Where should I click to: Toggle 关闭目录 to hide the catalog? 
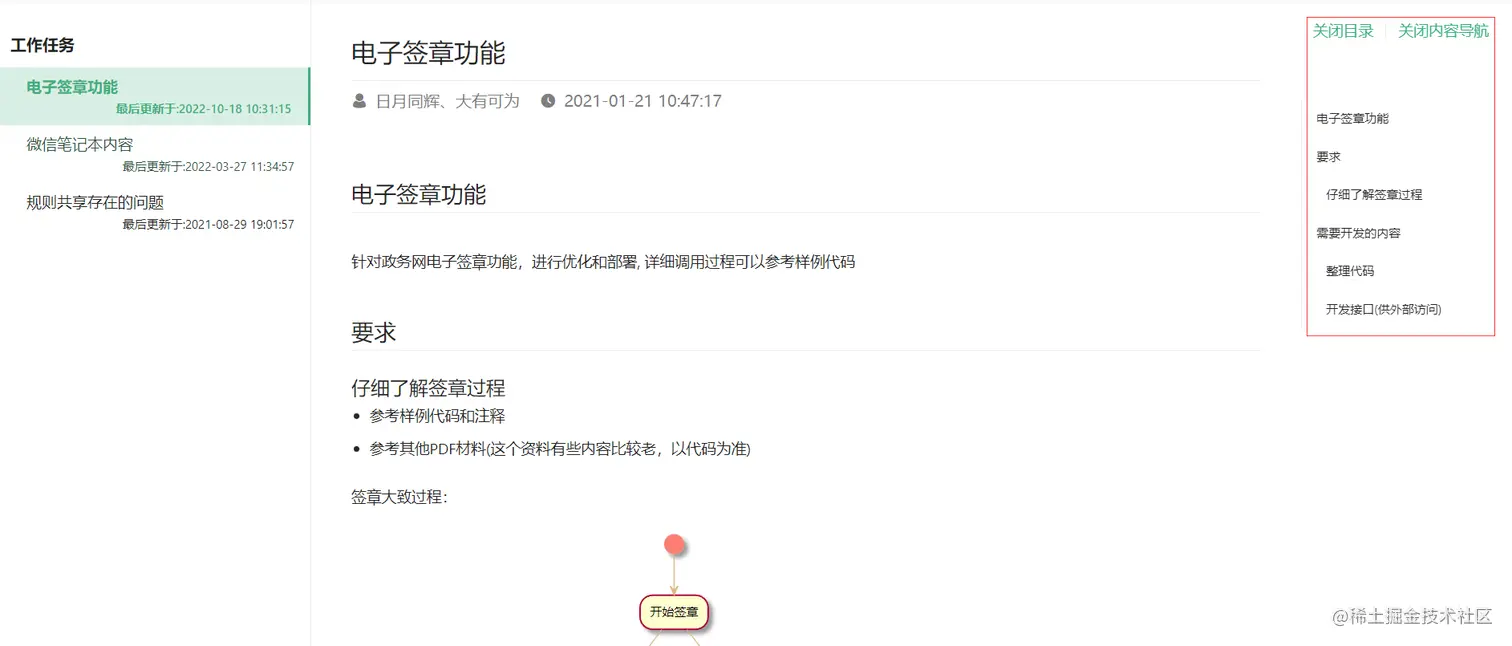[1343, 31]
